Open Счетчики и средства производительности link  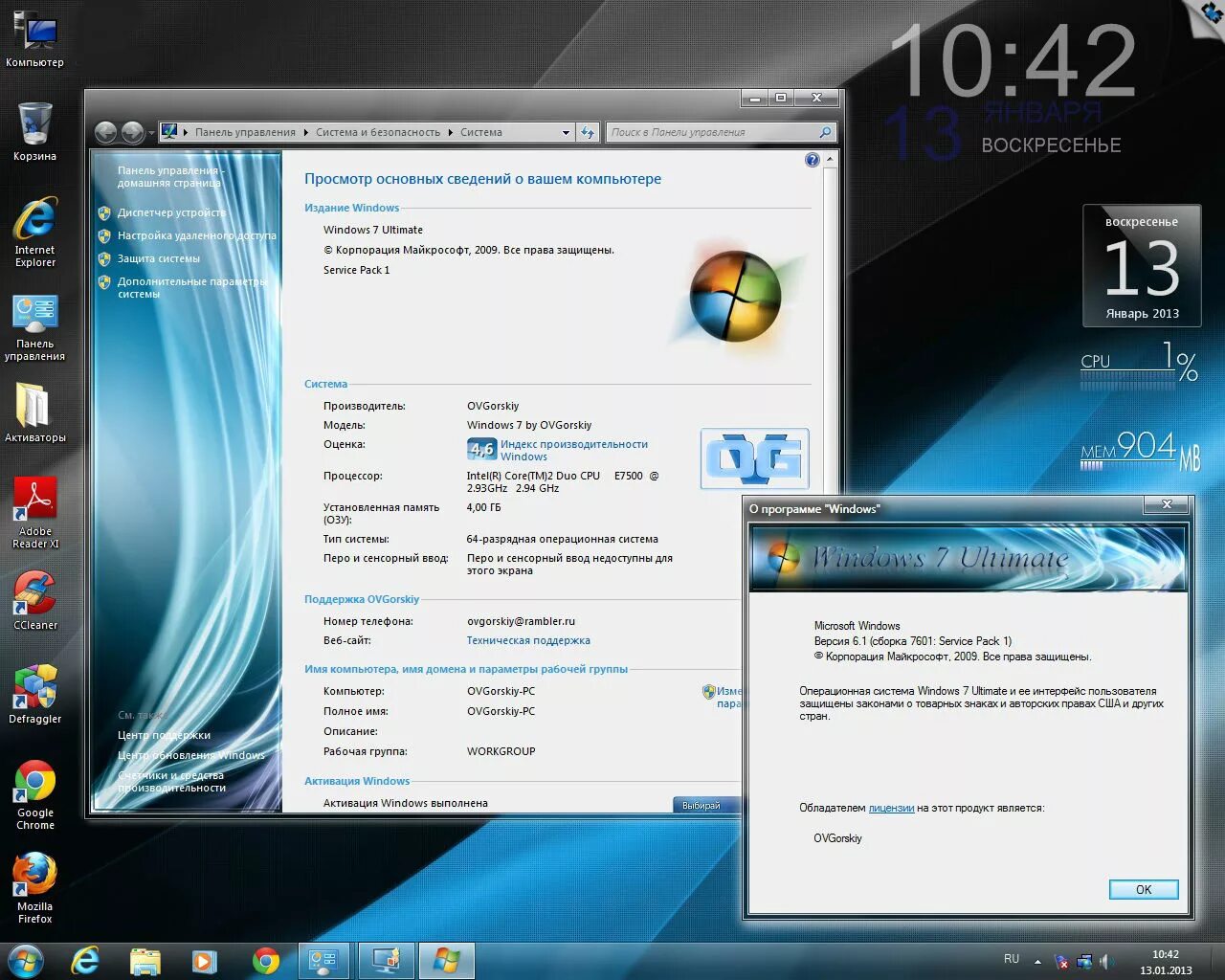click(172, 781)
